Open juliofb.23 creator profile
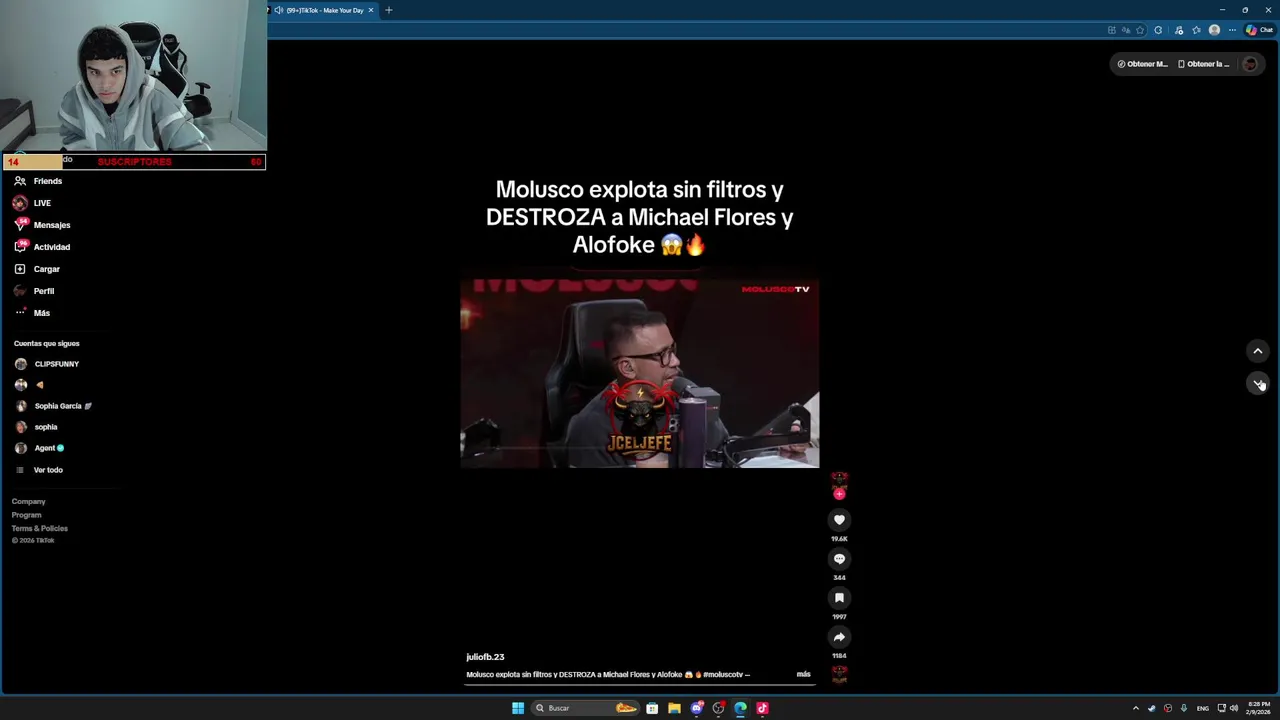This screenshot has width=1280, height=720. click(x=485, y=657)
